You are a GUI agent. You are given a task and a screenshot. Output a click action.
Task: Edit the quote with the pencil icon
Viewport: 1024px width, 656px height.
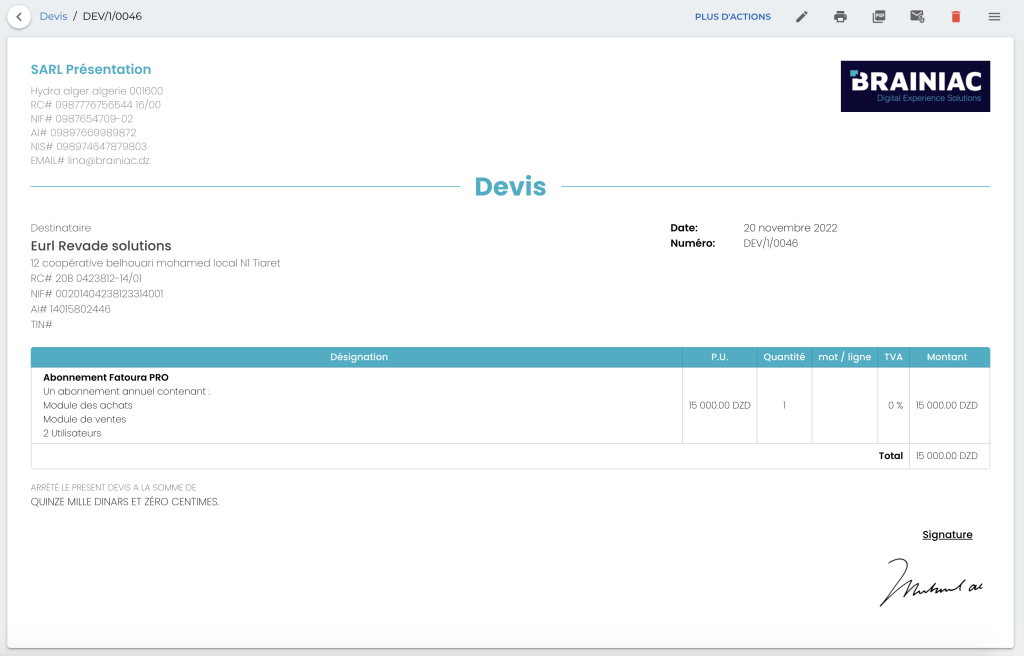(801, 17)
